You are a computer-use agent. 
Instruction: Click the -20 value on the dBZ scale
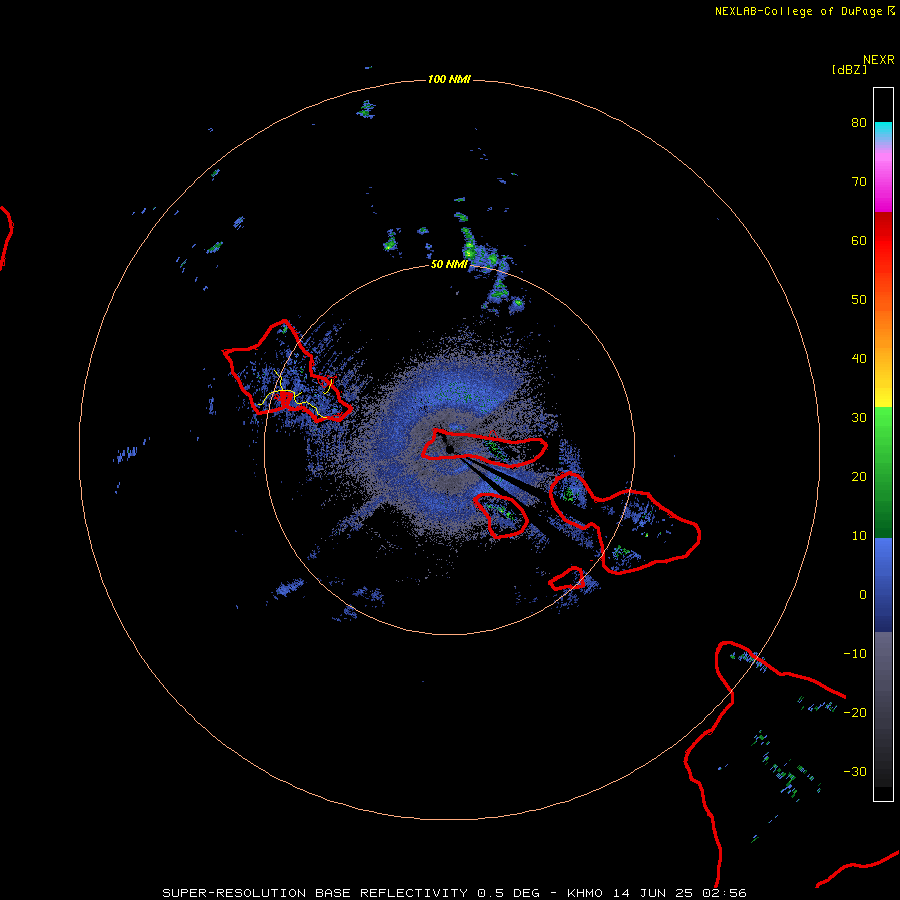coord(855,713)
